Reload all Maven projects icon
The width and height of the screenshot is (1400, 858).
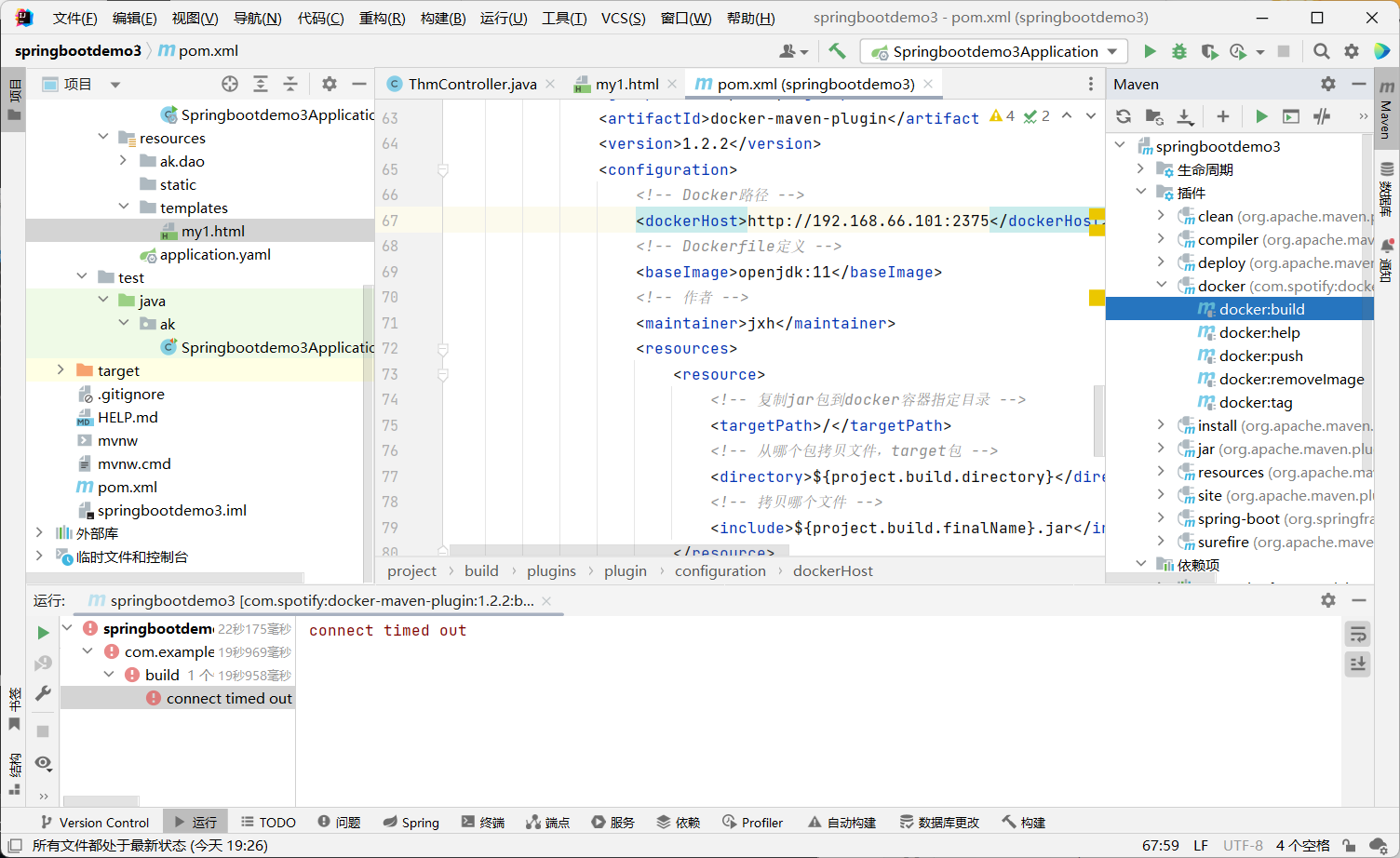click(x=1124, y=116)
